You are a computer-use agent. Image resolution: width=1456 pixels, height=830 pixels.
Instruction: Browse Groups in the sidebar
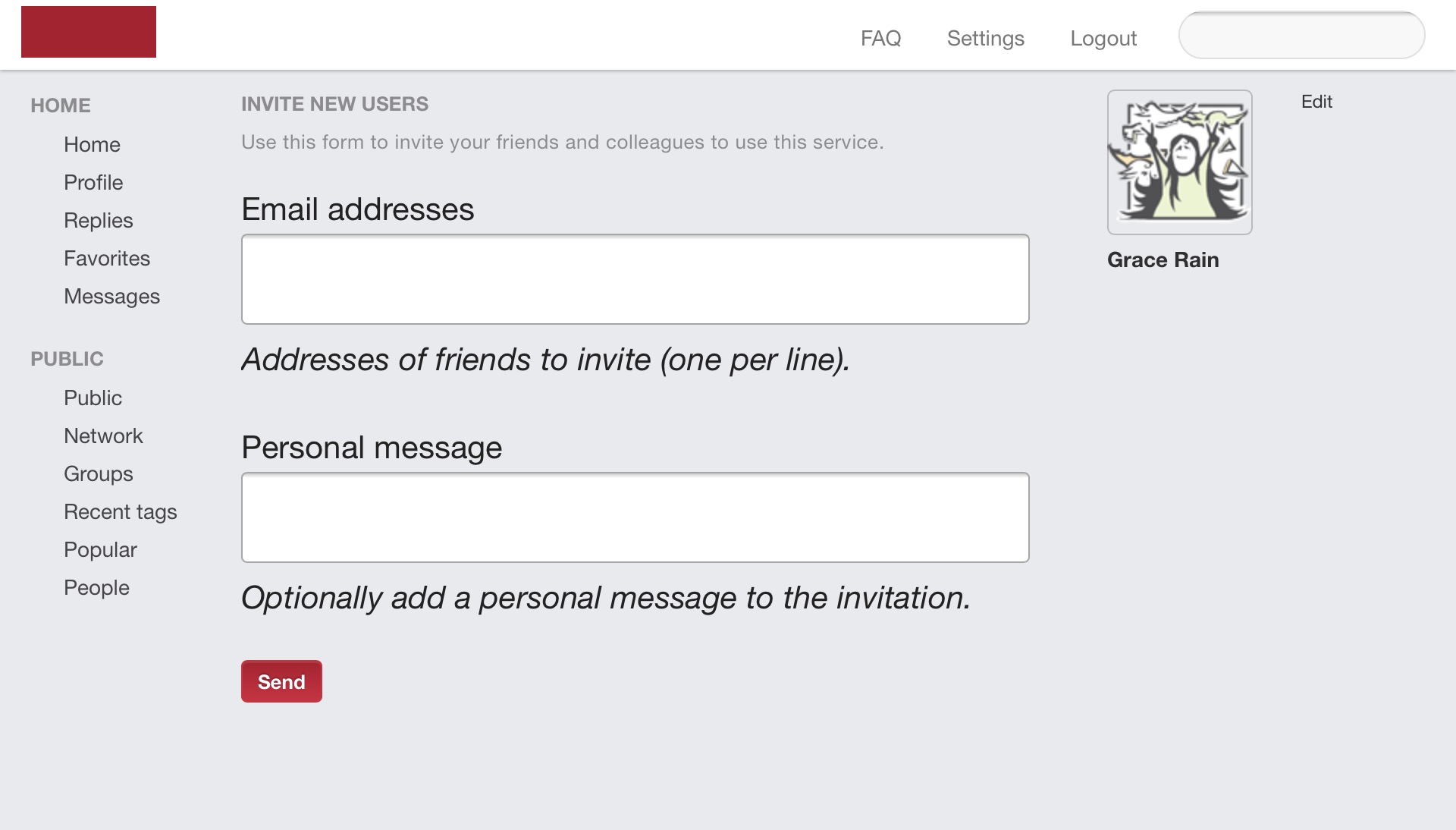coord(99,473)
